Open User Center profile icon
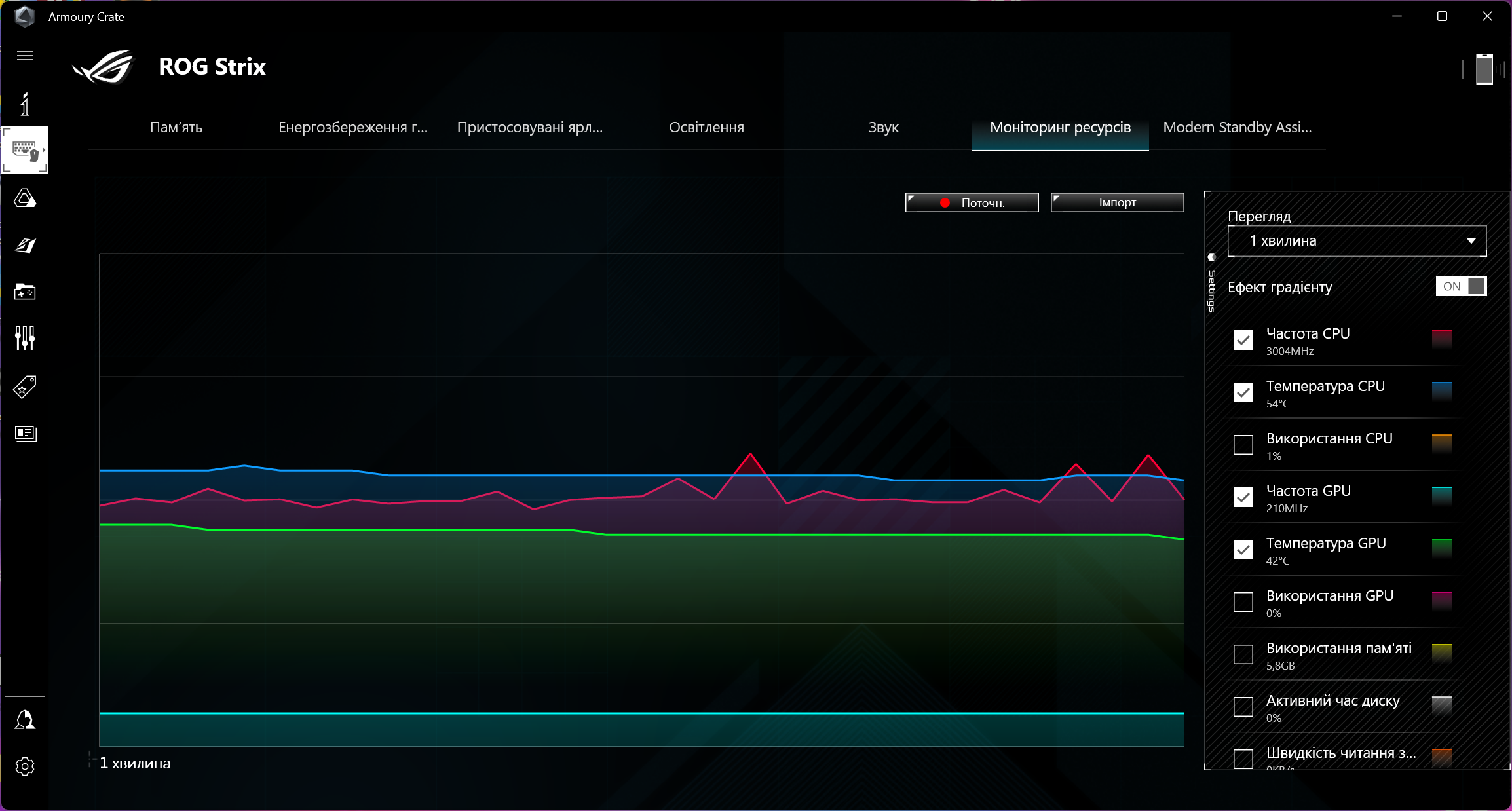 (x=25, y=720)
